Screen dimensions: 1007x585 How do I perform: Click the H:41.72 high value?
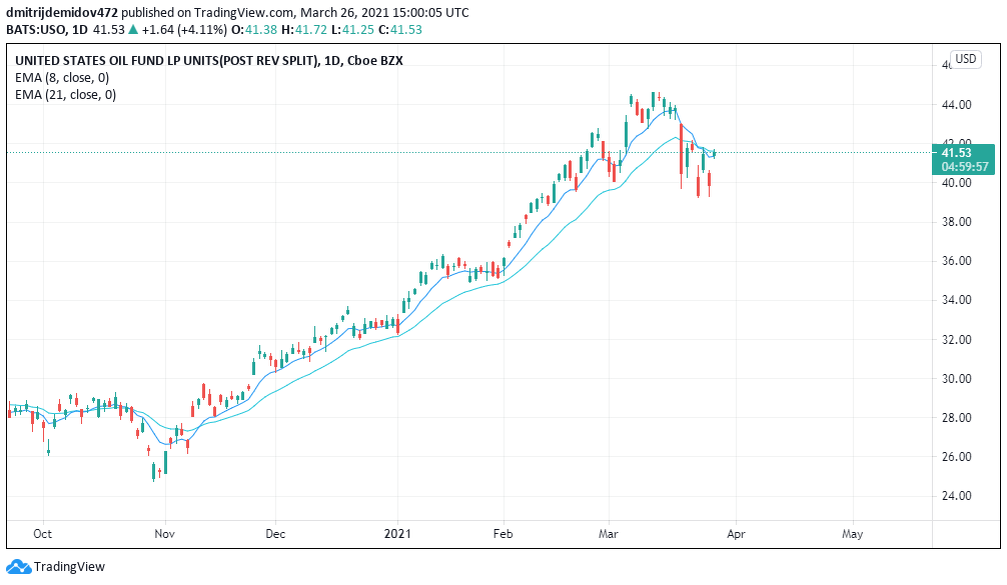pyautogui.click(x=304, y=30)
